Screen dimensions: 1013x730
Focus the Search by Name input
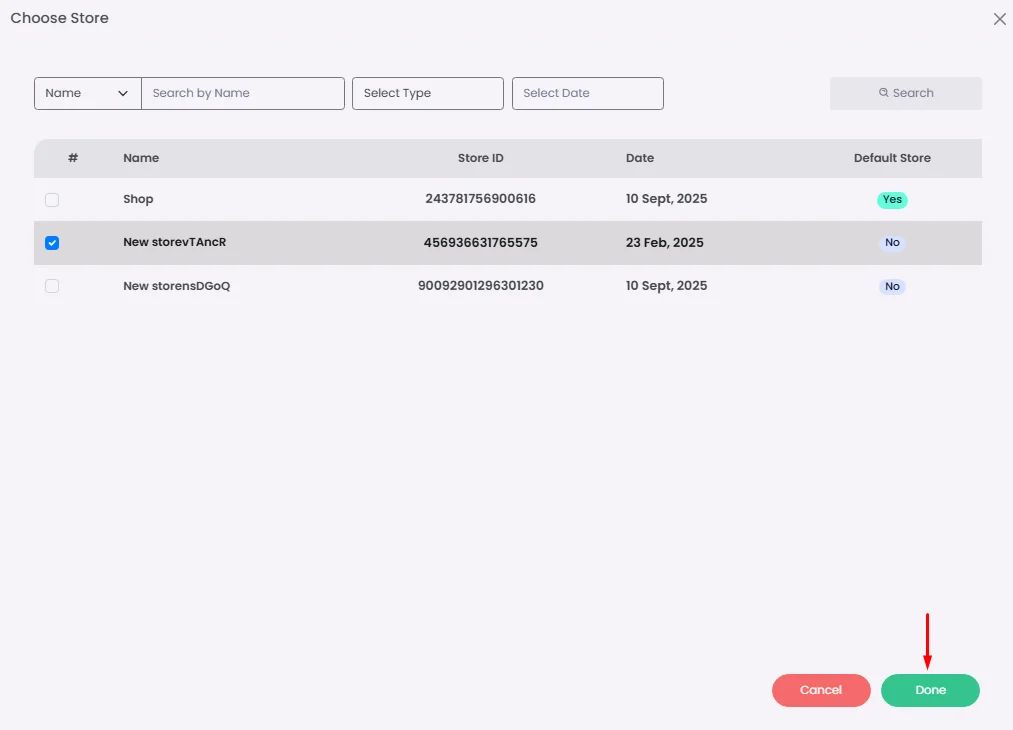tap(243, 93)
